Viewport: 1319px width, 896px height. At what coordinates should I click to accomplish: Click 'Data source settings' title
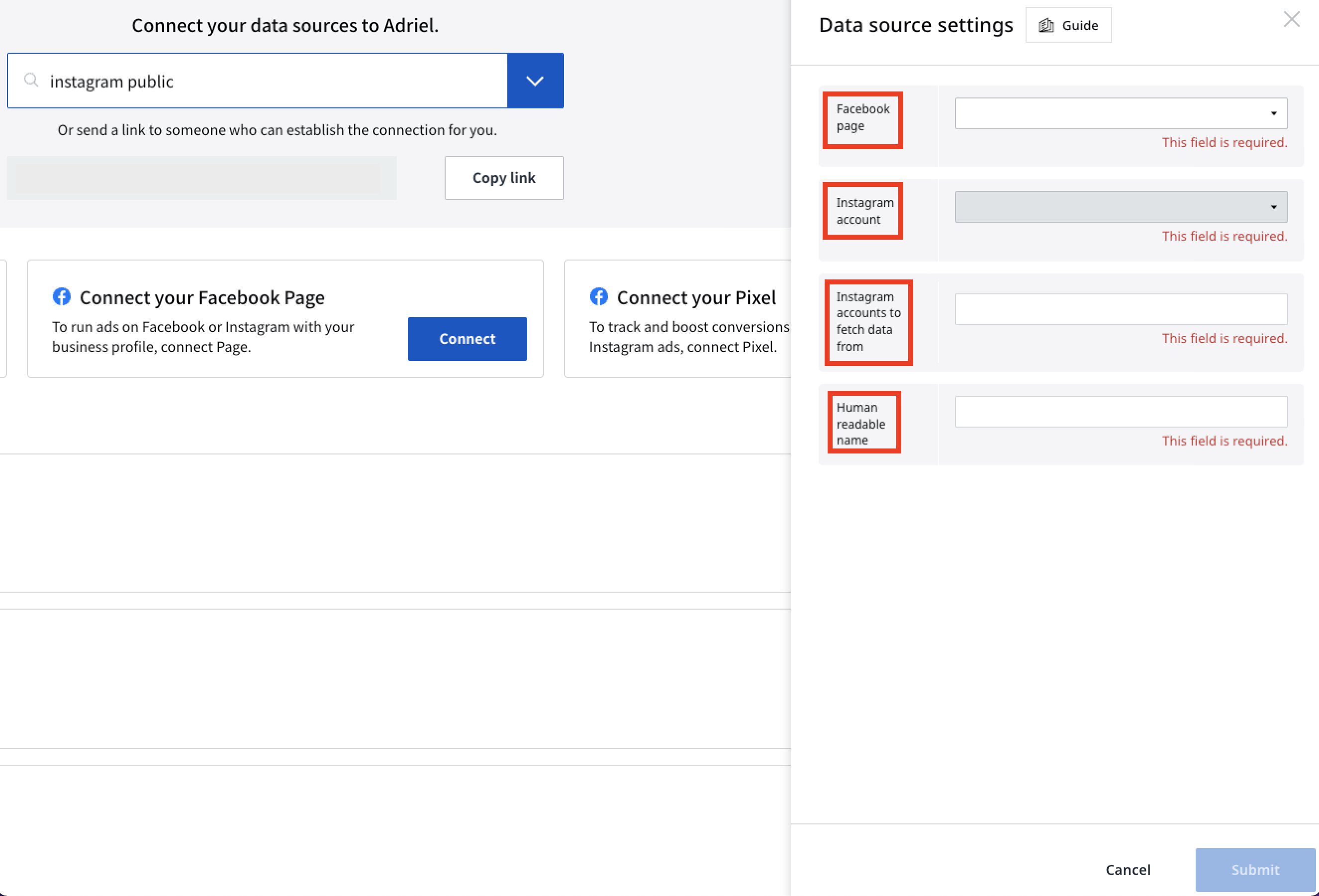(x=916, y=25)
